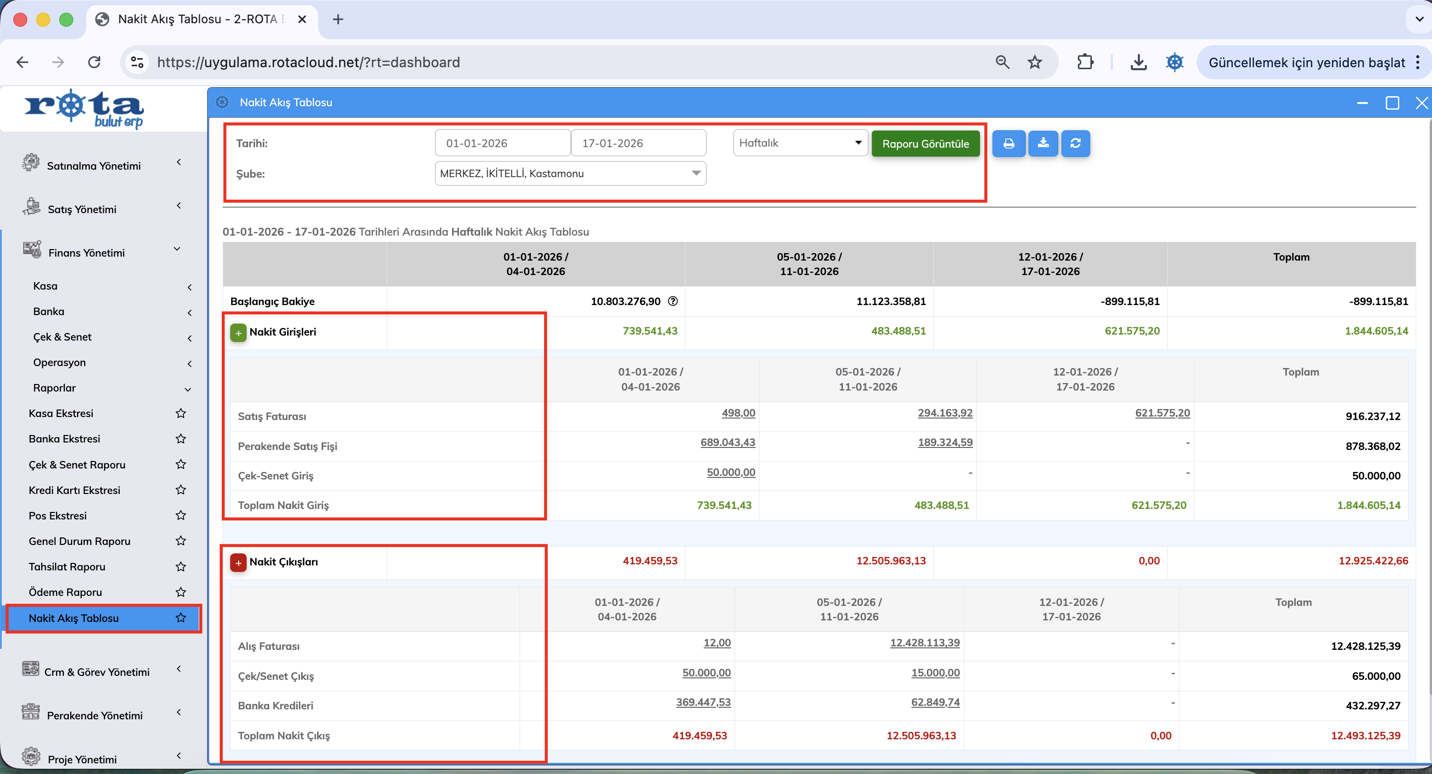The height and width of the screenshot is (774, 1432).
Task: Click the print report icon
Action: tap(1008, 144)
